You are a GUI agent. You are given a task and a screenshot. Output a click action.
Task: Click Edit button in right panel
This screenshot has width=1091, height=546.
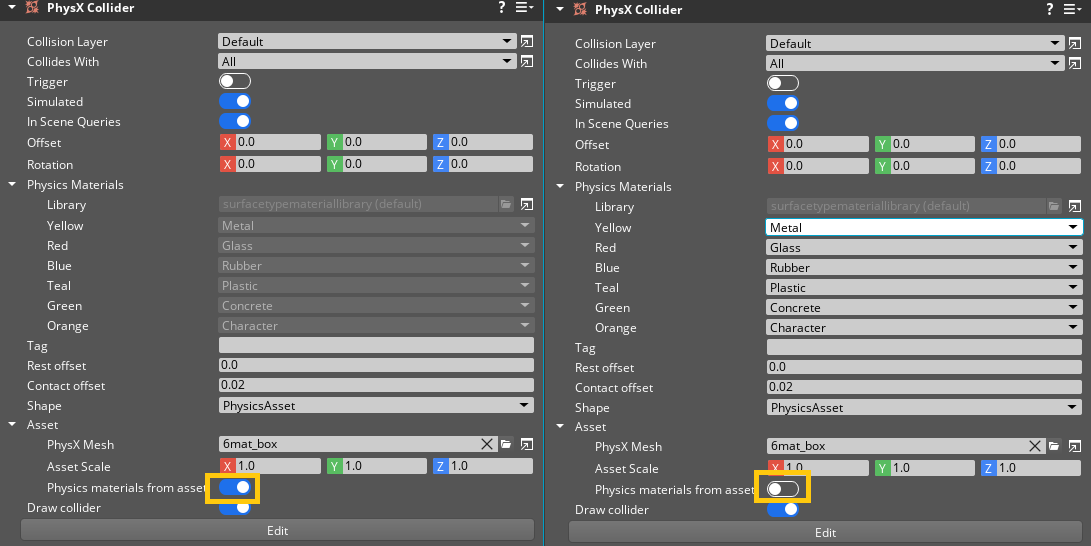(x=825, y=532)
